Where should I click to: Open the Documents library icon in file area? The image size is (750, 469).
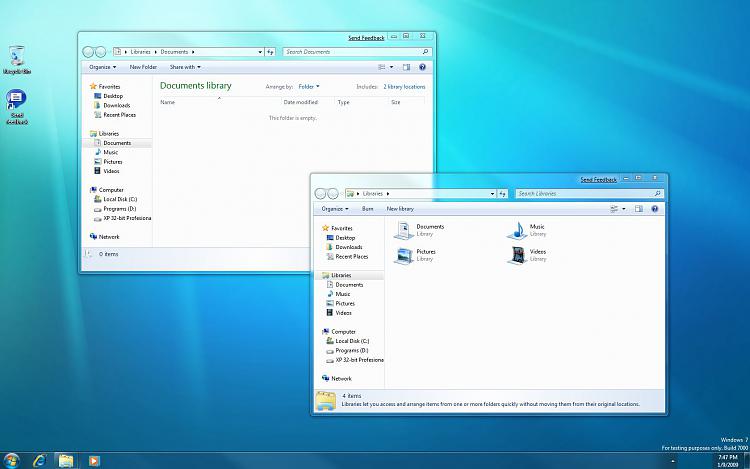click(x=403, y=230)
